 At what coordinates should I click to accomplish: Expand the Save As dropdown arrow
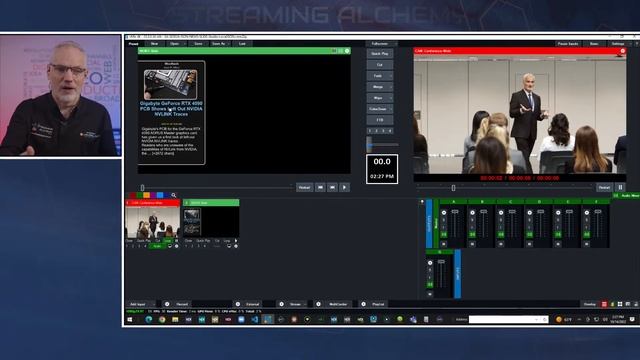point(229,44)
